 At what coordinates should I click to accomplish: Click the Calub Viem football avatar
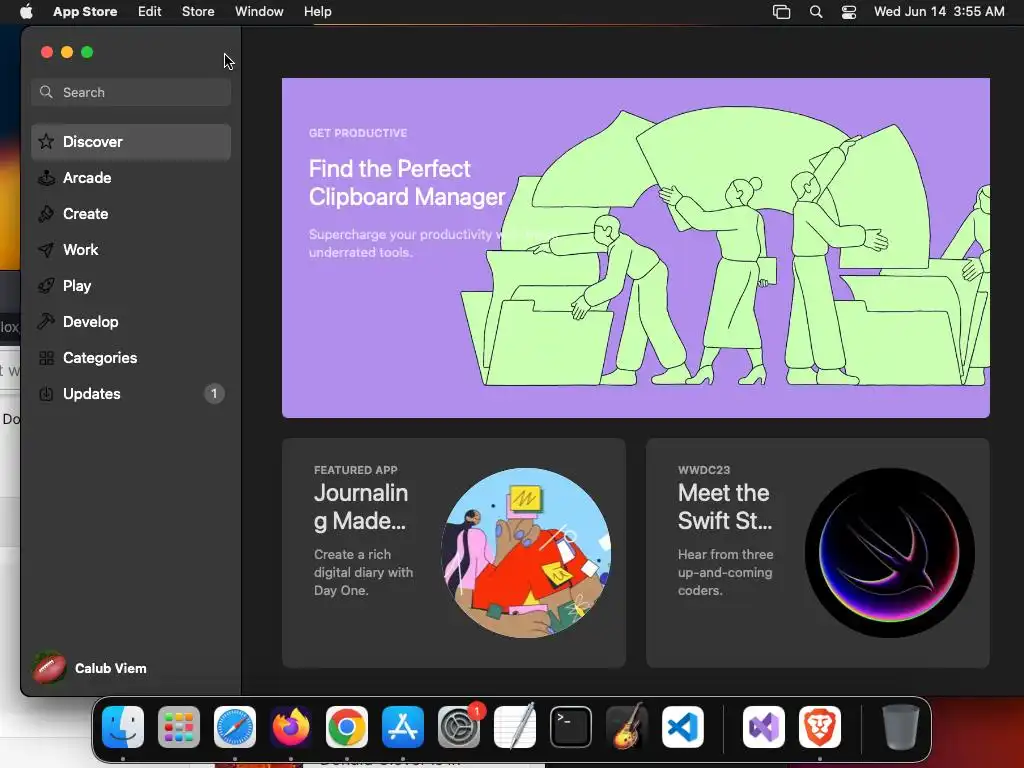click(x=49, y=668)
